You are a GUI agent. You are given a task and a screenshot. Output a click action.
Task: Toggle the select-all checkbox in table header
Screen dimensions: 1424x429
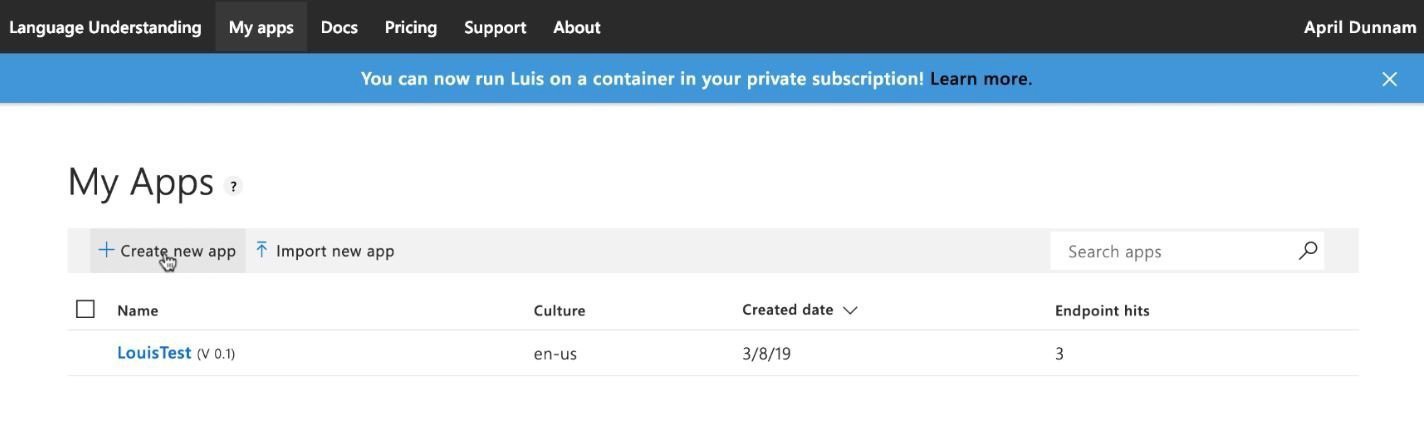pyautogui.click(x=86, y=309)
